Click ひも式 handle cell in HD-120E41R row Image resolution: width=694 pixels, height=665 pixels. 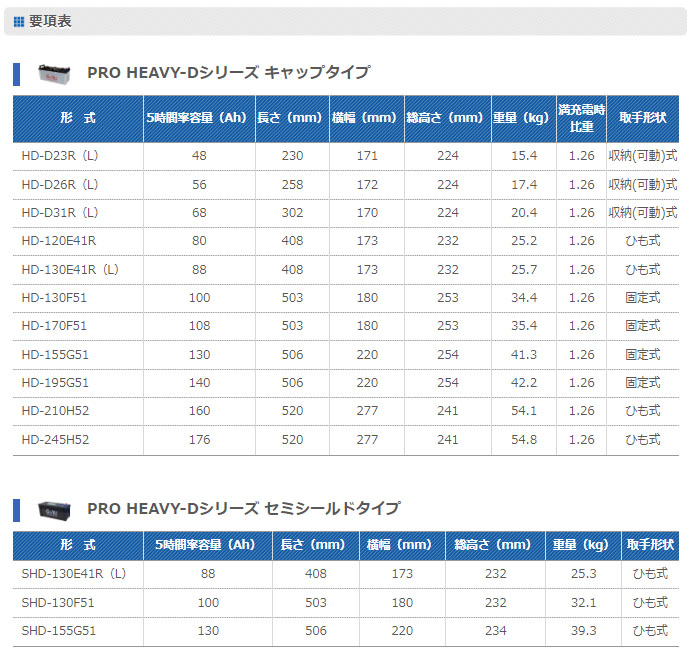pos(643,241)
